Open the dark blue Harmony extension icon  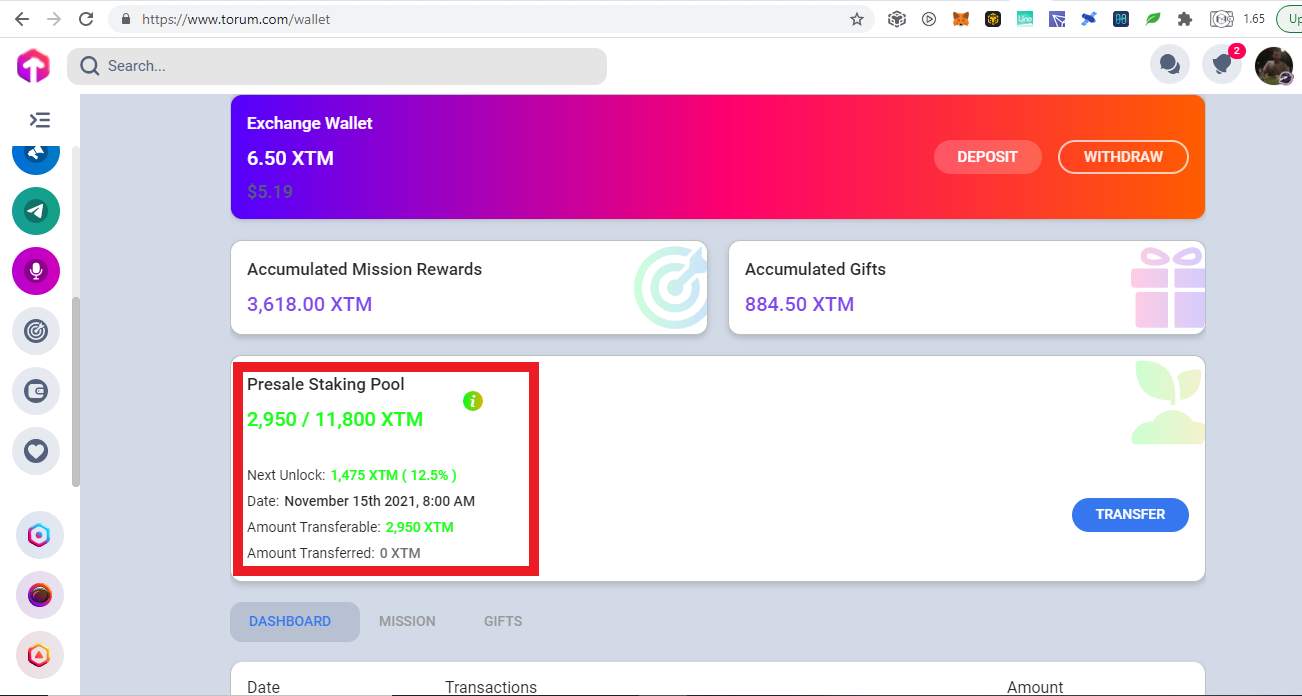point(1121,19)
